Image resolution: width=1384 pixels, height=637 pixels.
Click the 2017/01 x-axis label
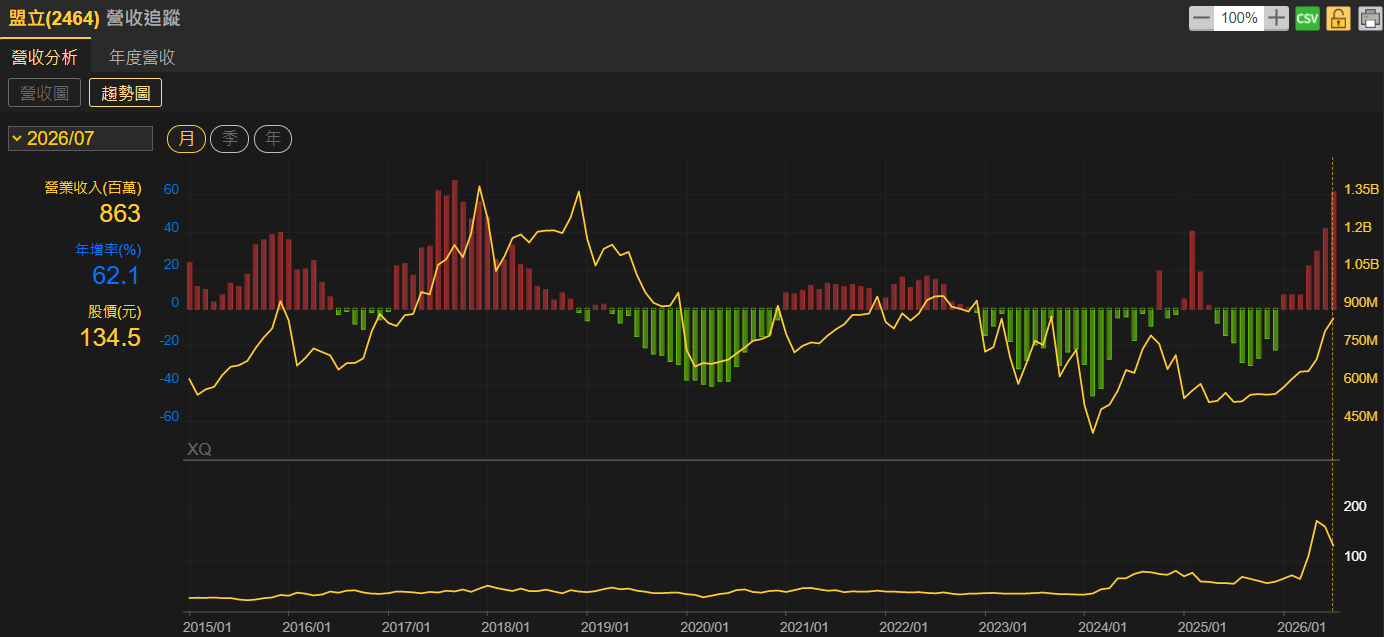coord(407,627)
